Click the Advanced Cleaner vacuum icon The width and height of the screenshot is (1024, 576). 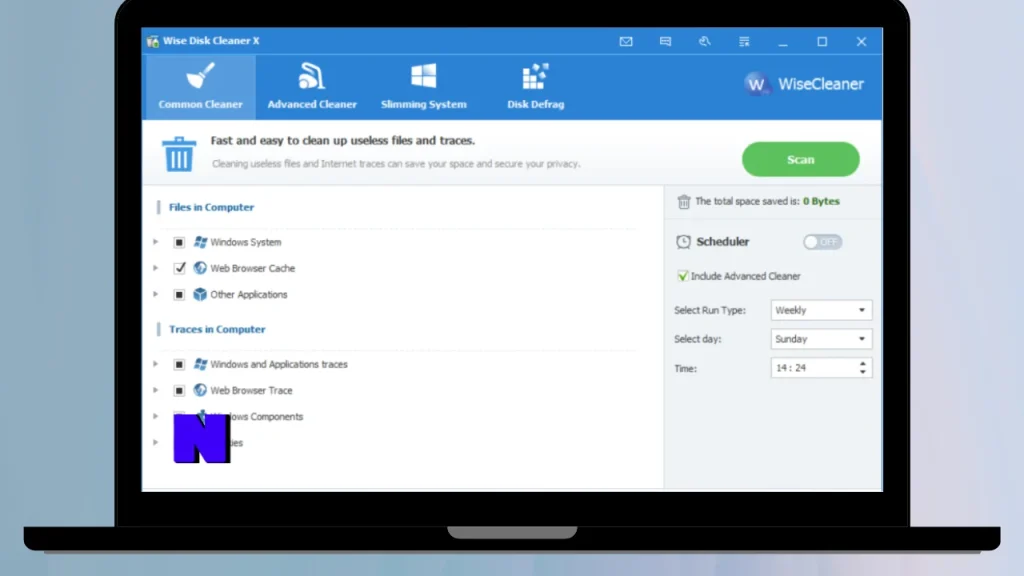pos(312,76)
